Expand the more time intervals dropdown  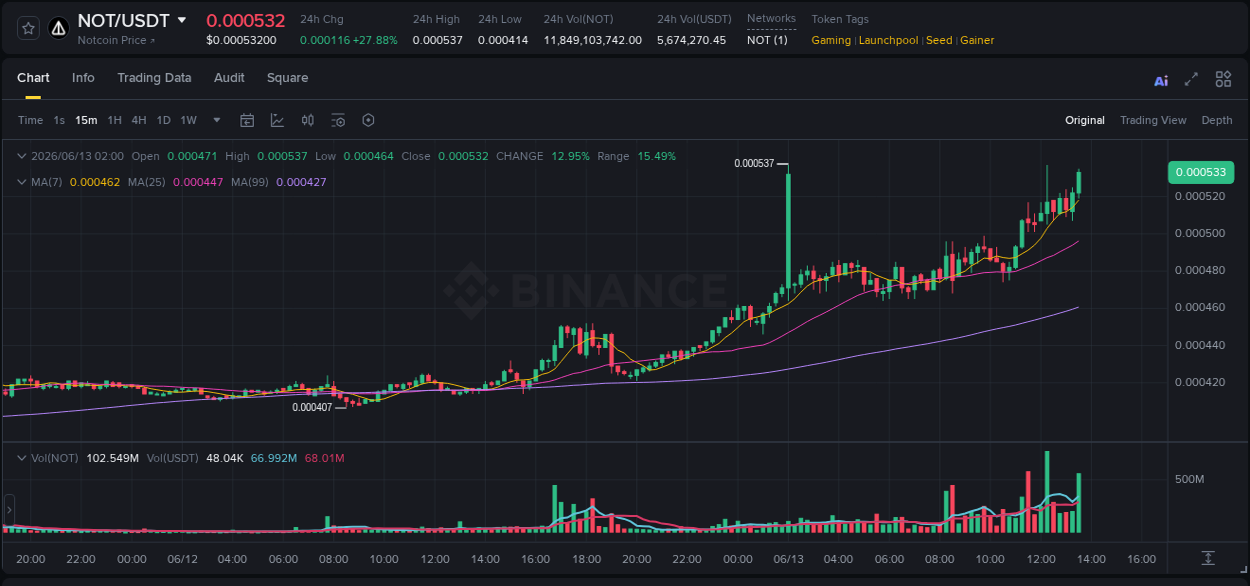click(217, 120)
